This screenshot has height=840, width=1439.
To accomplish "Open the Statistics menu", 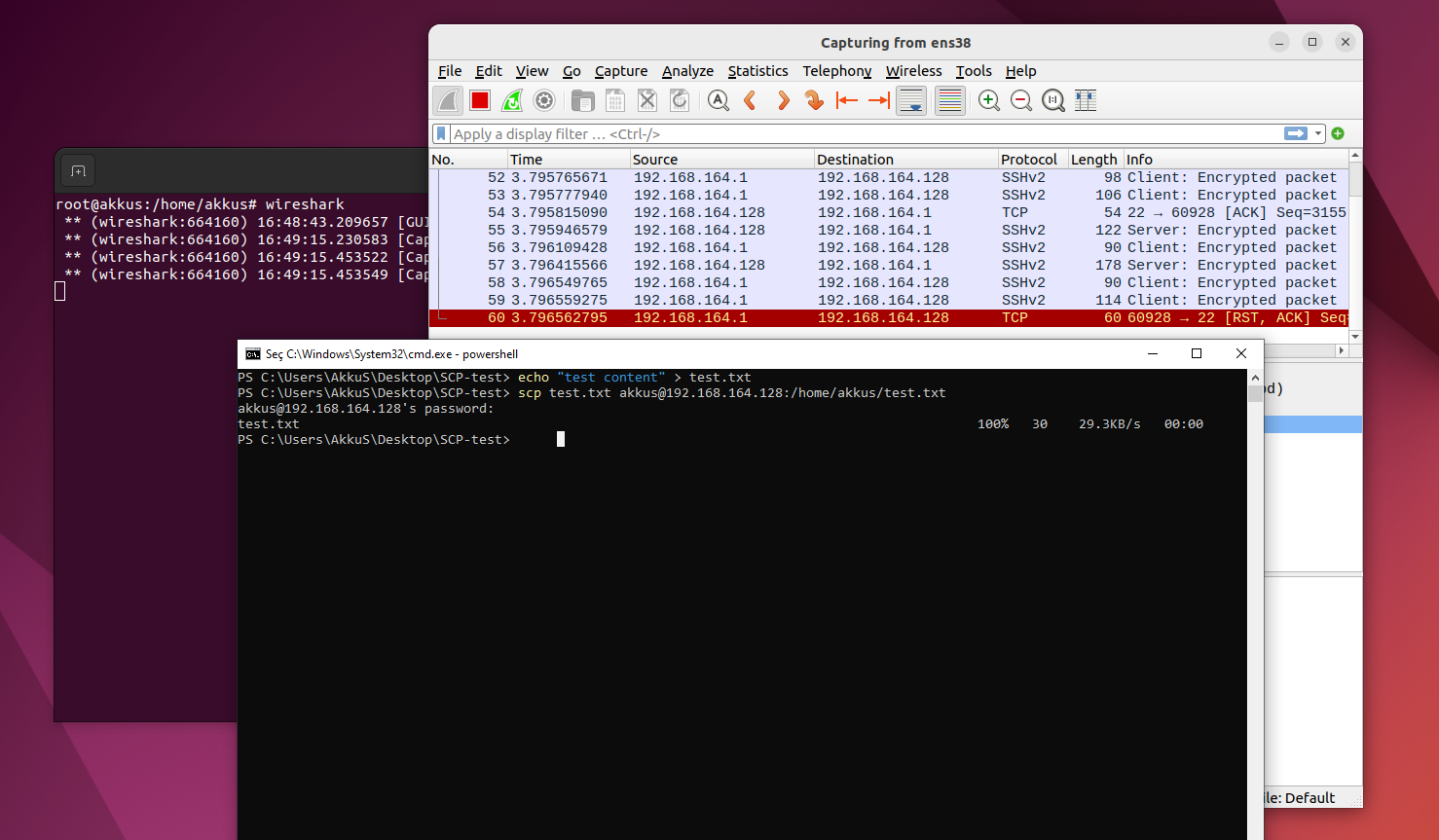I will pyautogui.click(x=757, y=71).
